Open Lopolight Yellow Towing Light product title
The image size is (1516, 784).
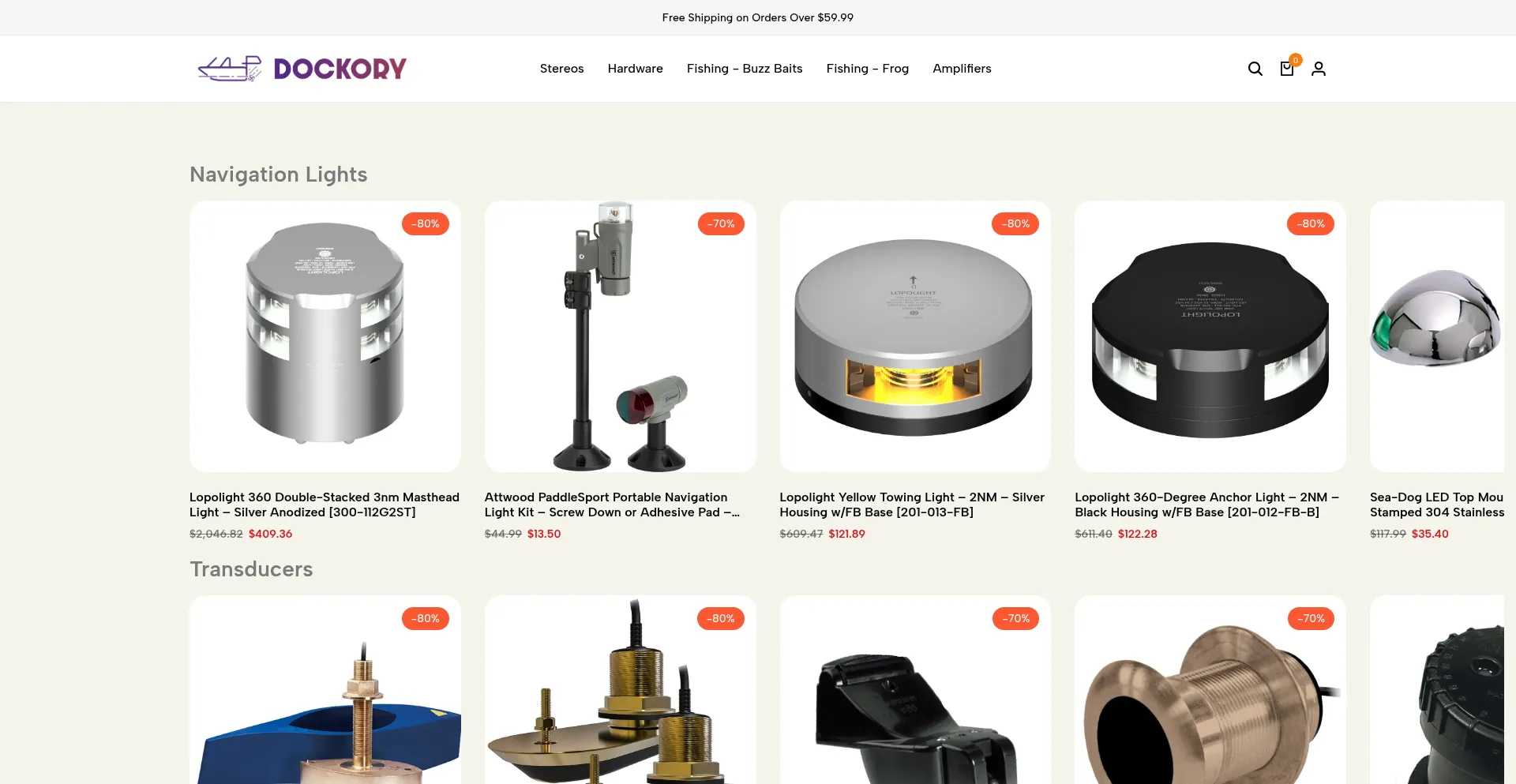(x=912, y=505)
